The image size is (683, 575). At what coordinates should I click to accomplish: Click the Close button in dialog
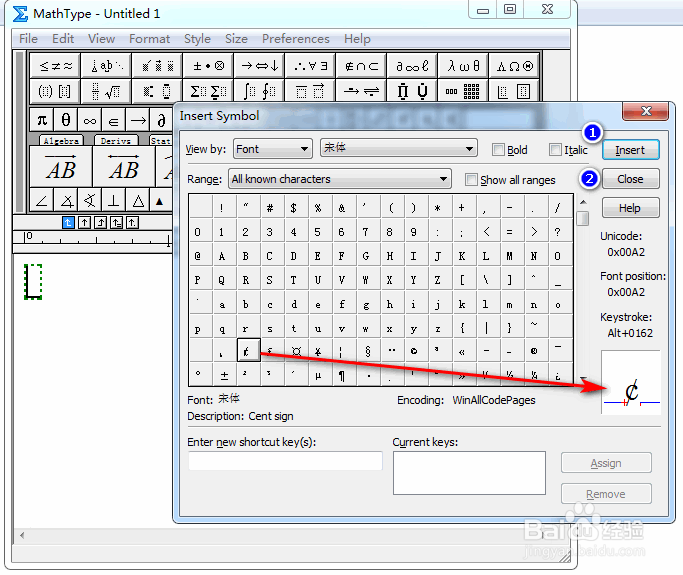(x=630, y=179)
